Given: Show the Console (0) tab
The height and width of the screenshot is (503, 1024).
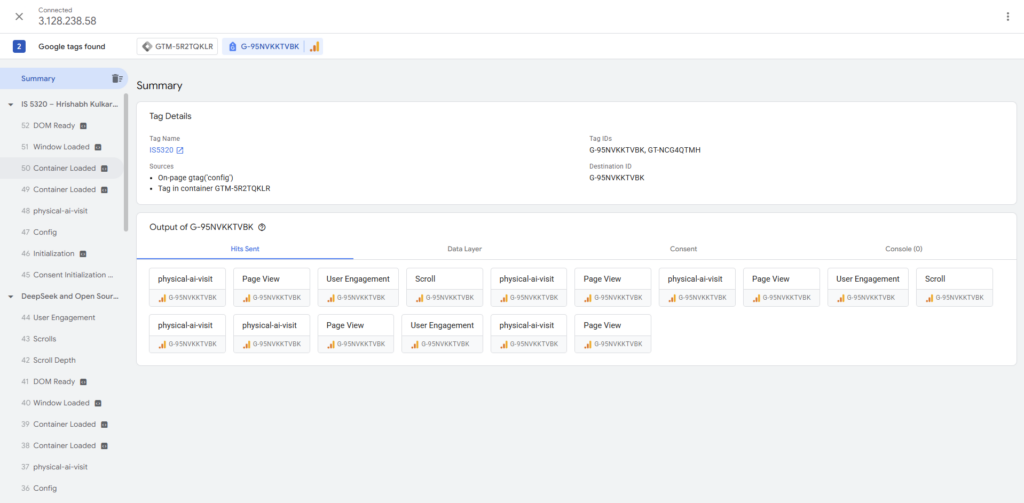Looking at the screenshot, I should tap(903, 248).
